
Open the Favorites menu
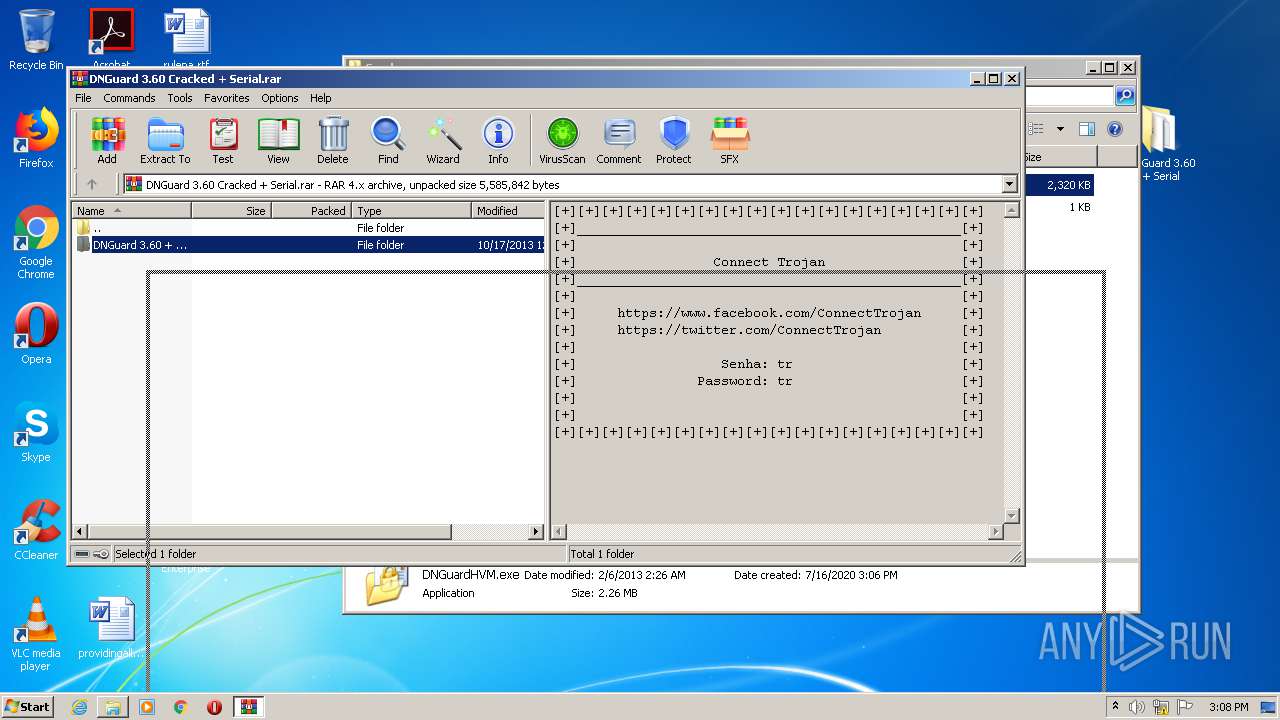[x=227, y=98]
